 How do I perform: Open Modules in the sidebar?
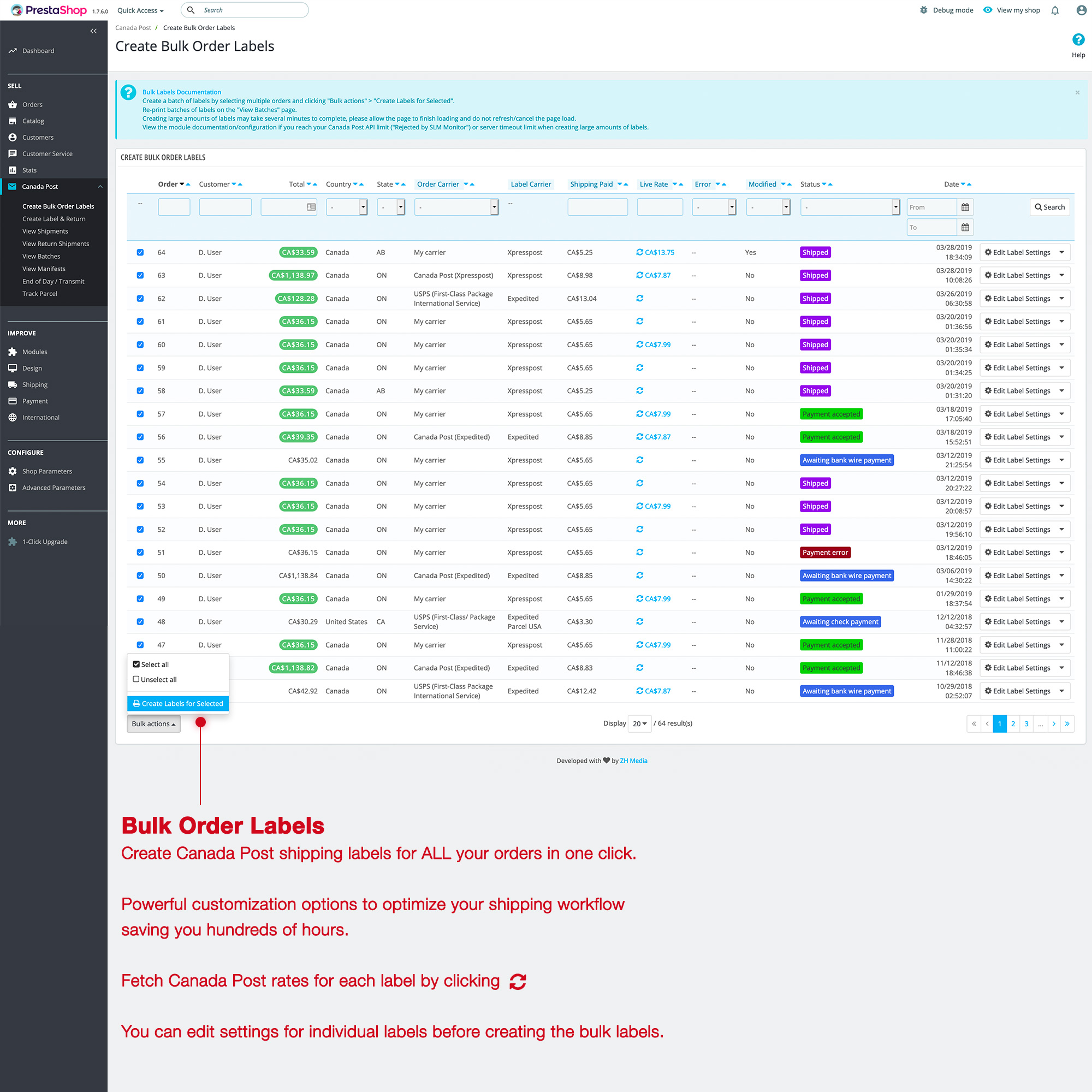click(34, 352)
